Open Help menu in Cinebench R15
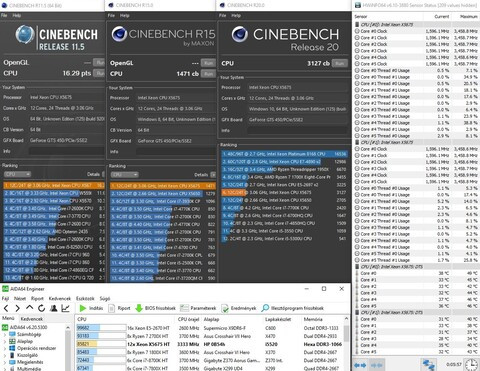Image resolution: width=480 pixels, height=371 pixels. [x=125, y=15]
